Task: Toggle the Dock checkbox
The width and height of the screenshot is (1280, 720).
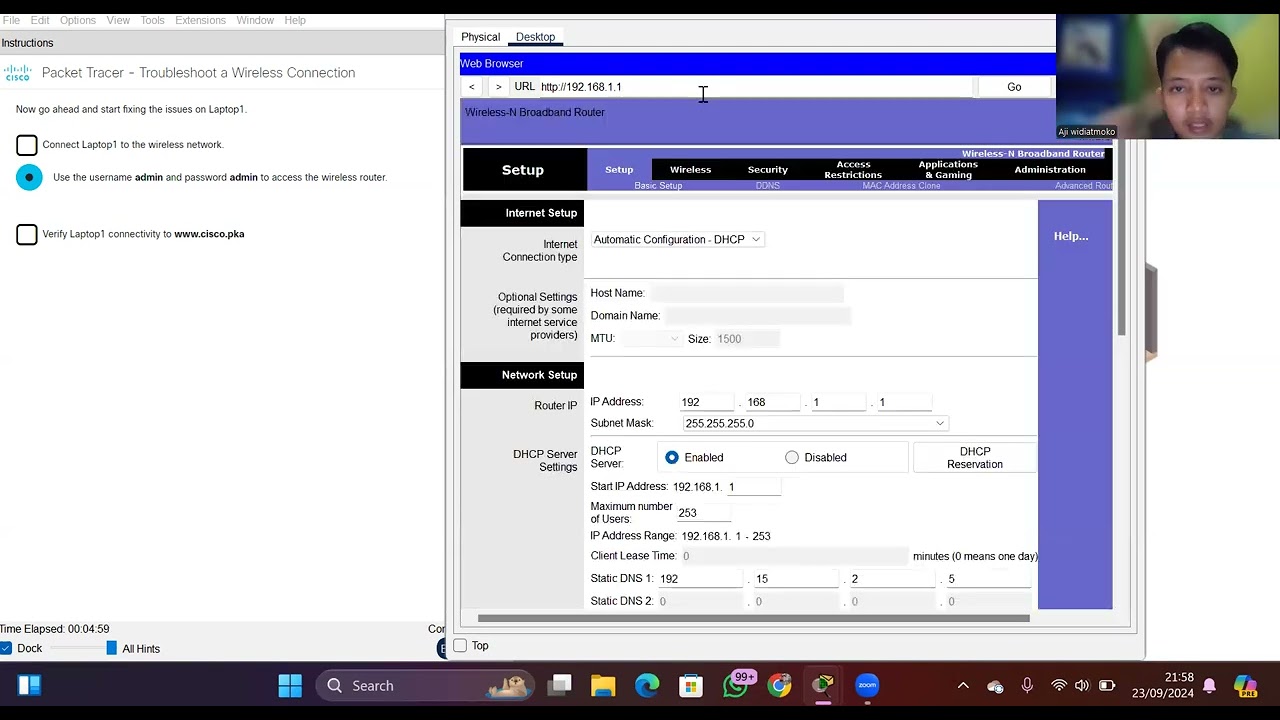Action: [x=6, y=649]
